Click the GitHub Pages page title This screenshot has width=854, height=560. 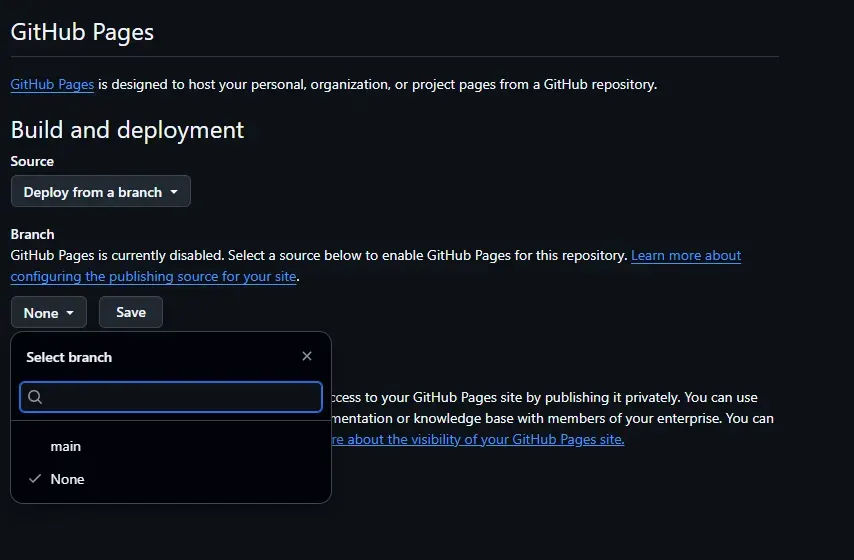tap(82, 32)
